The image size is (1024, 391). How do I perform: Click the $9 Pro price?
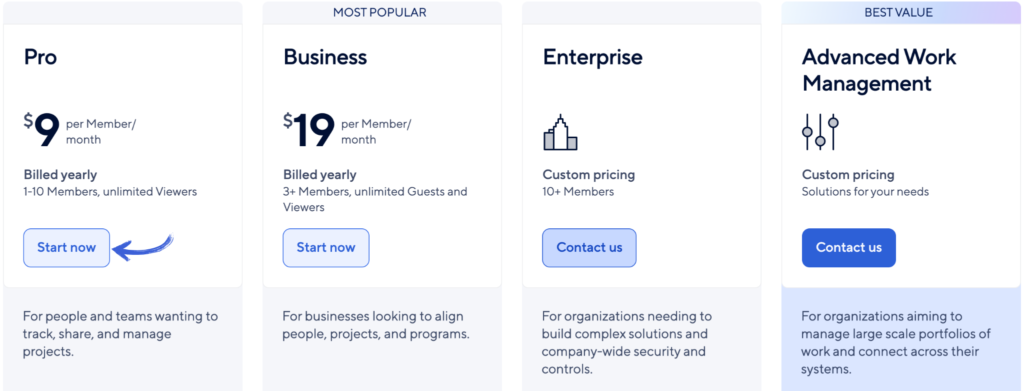click(42, 130)
